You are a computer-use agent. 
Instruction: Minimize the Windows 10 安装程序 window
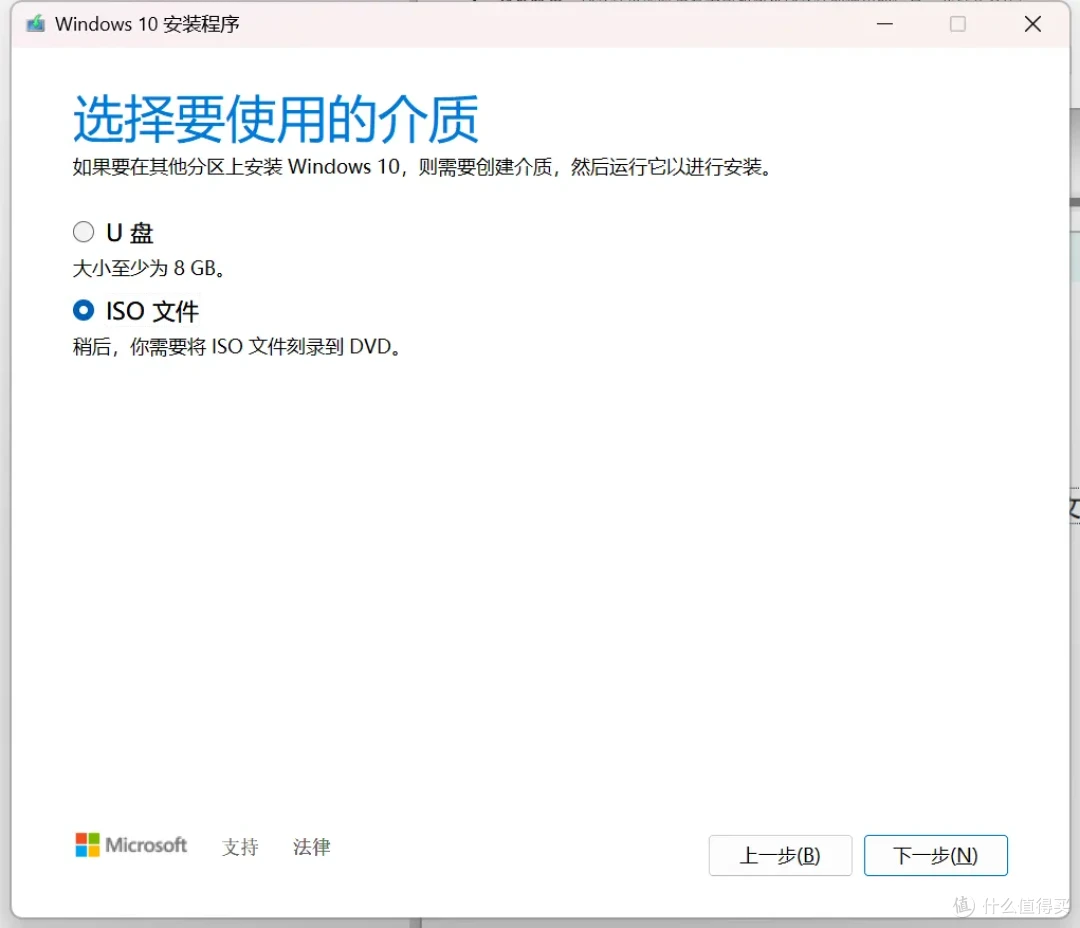tap(884, 24)
